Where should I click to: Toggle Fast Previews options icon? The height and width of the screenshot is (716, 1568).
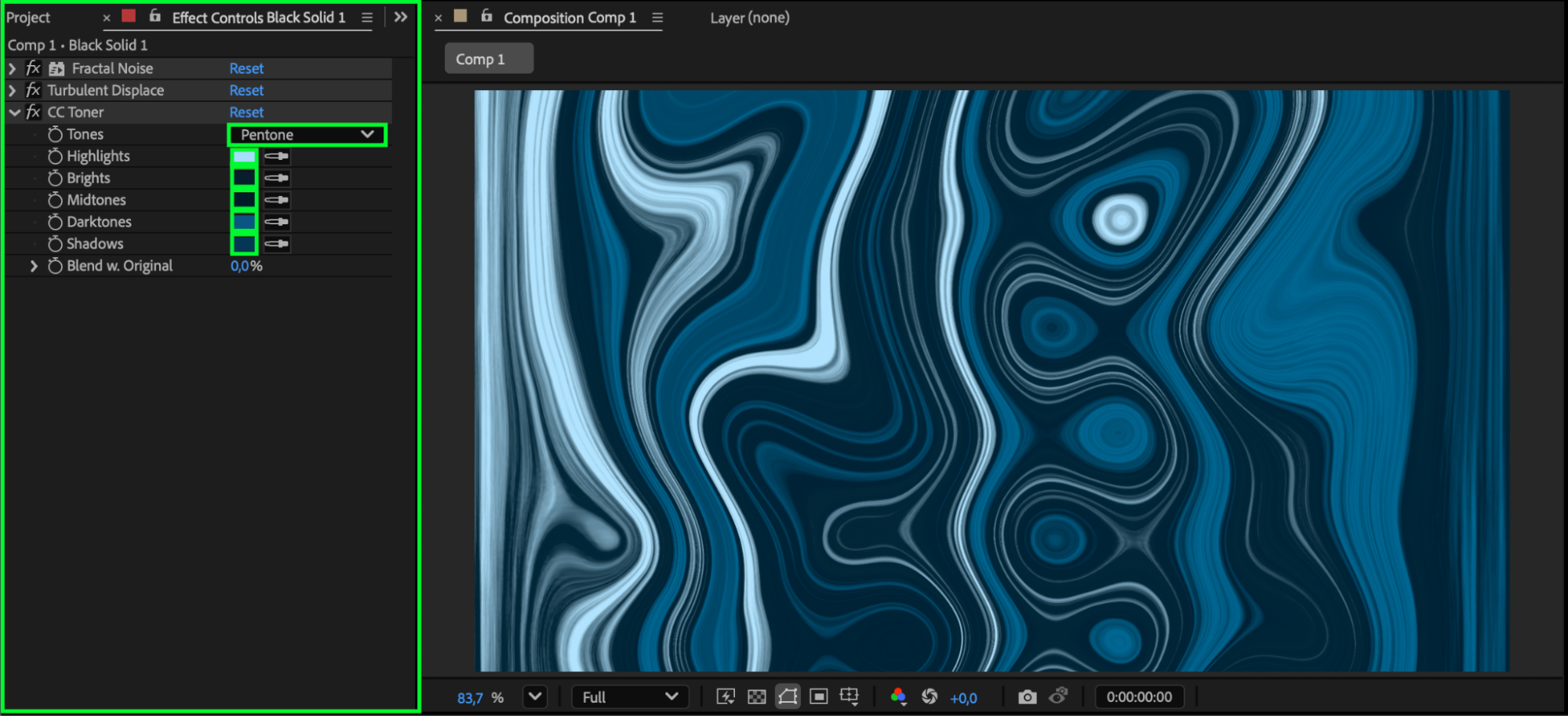point(726,696)
